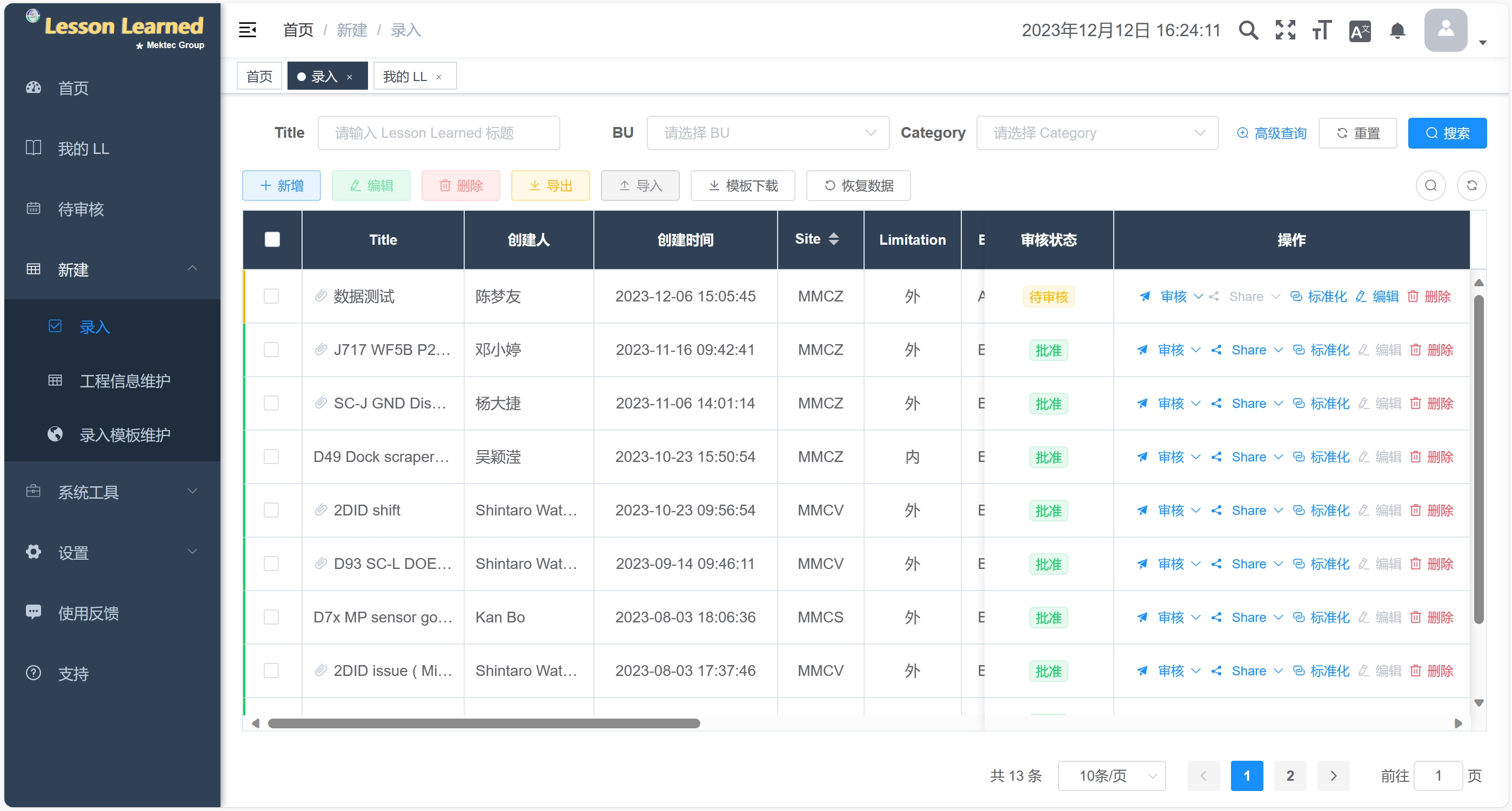Image resolution: width=1512 pixels, height=811 pixels.
Task: Click the 模板下载 template download button
Action: (x=742, y=185)
